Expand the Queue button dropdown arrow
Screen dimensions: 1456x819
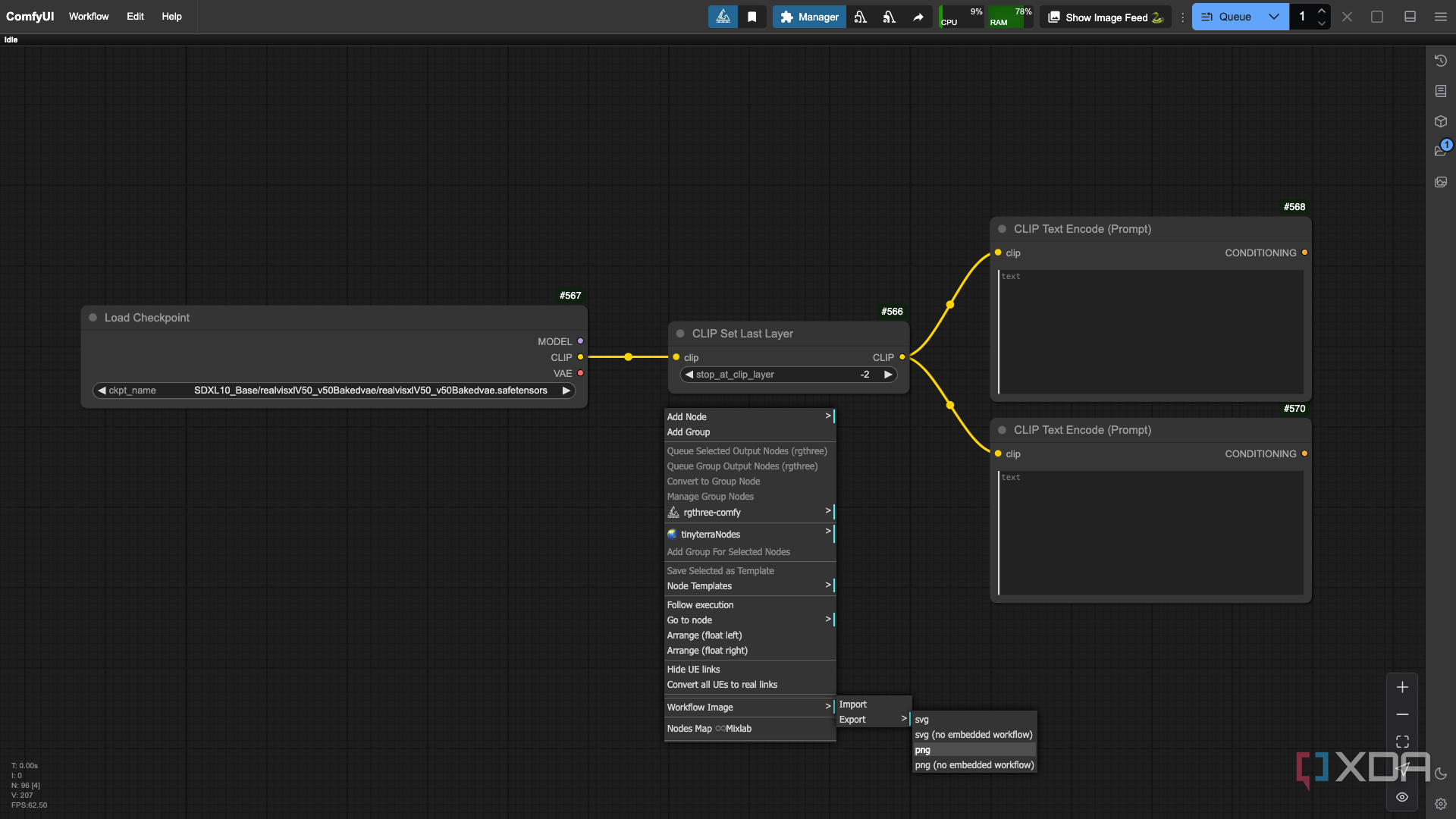point(1274,17)
